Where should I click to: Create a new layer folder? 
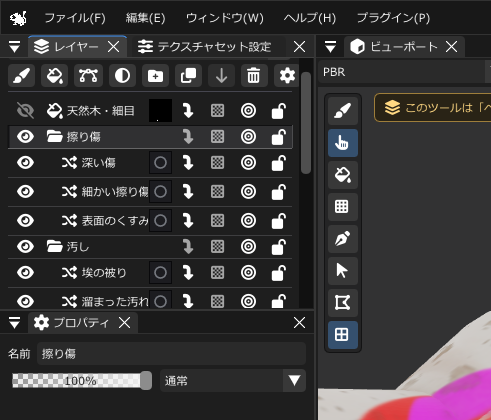click(155, 76)
